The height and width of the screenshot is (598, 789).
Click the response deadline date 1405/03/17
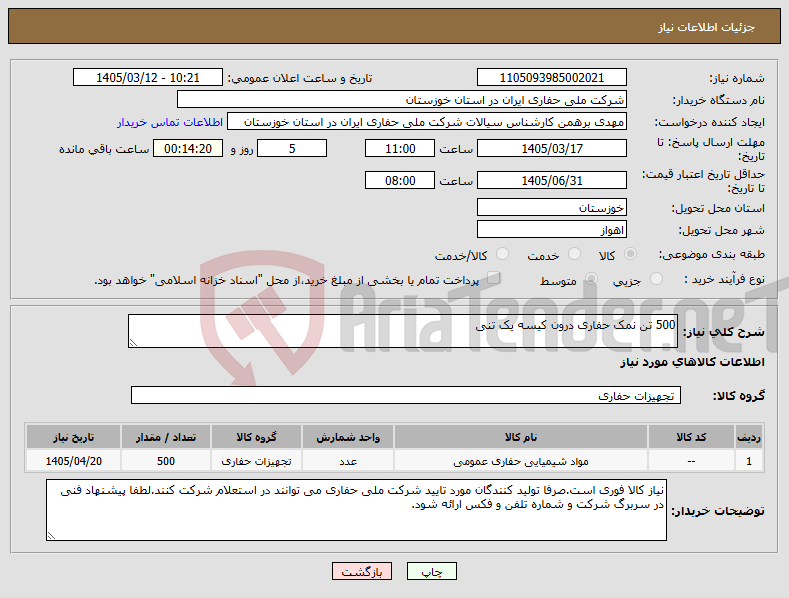[x=551, y=148]
